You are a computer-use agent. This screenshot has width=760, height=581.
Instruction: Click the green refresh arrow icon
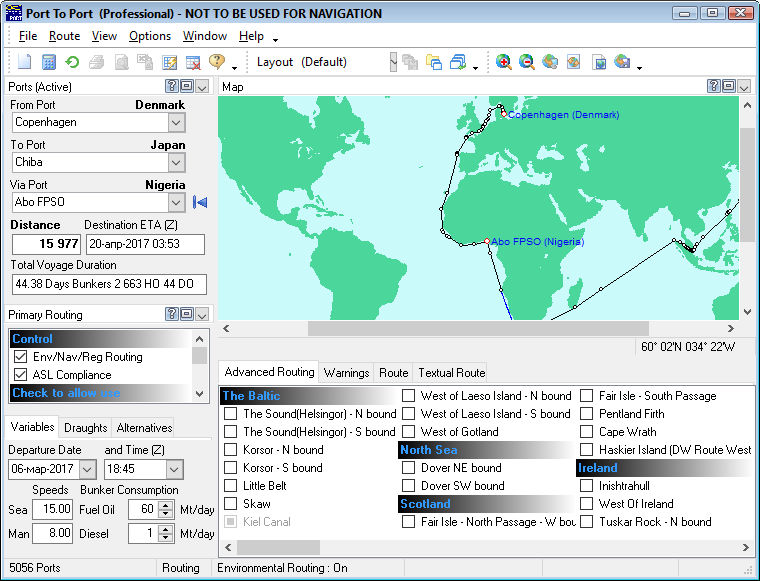click(72, 62)
